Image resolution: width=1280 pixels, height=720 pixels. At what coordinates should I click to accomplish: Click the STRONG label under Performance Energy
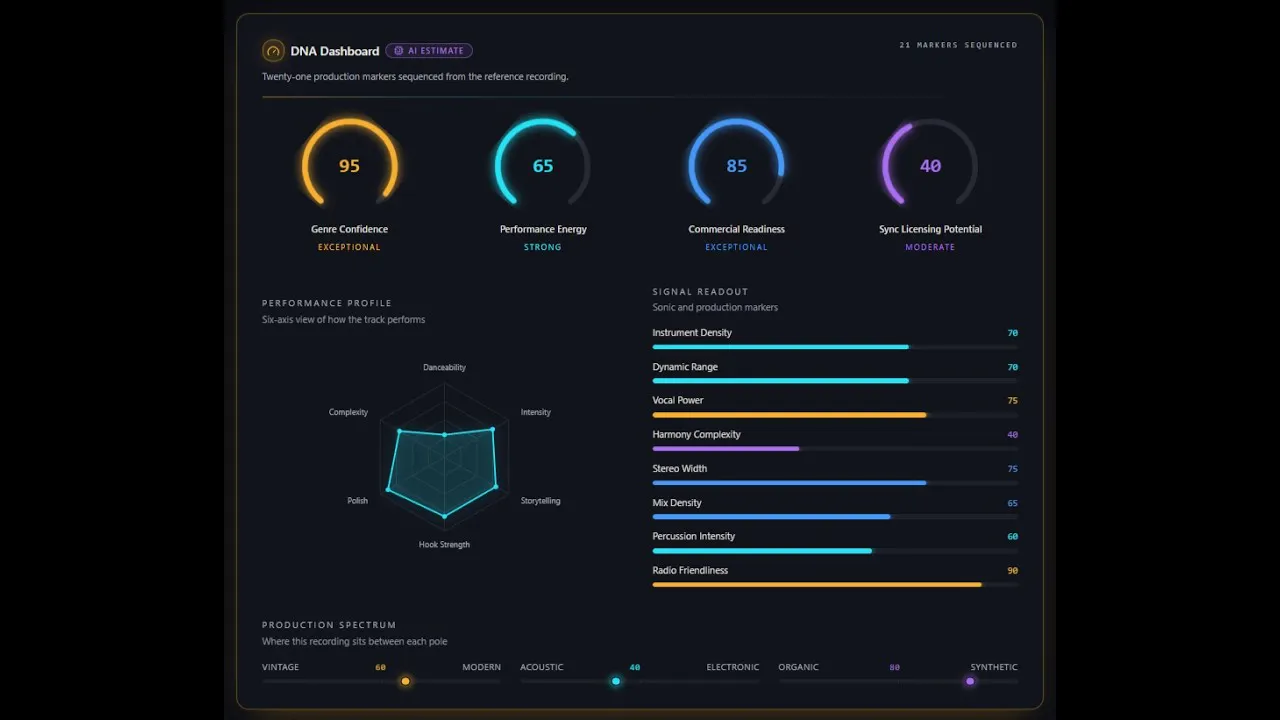(x=543, y=247)
